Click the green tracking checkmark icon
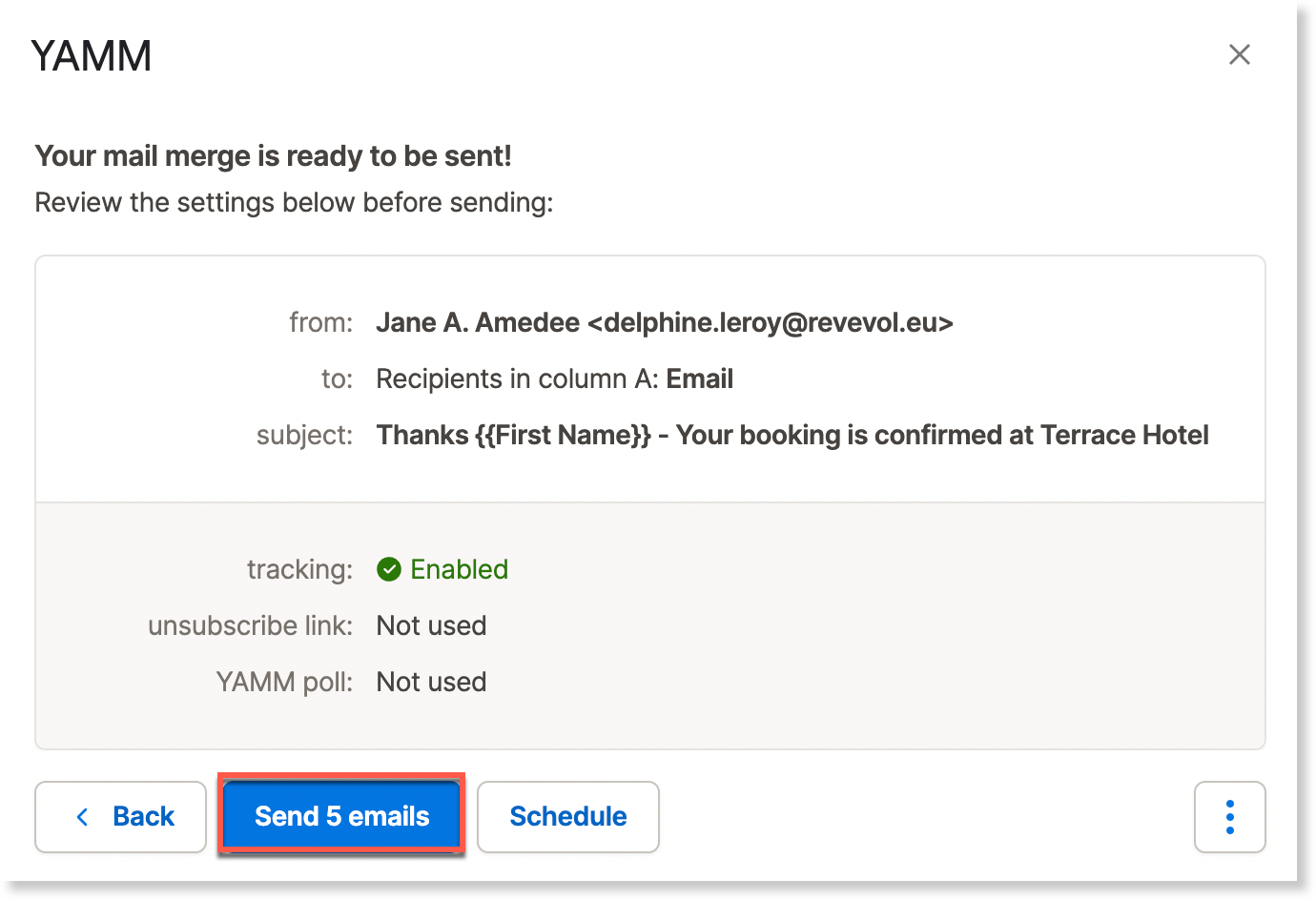1316x900 pixels. (389, 569)
